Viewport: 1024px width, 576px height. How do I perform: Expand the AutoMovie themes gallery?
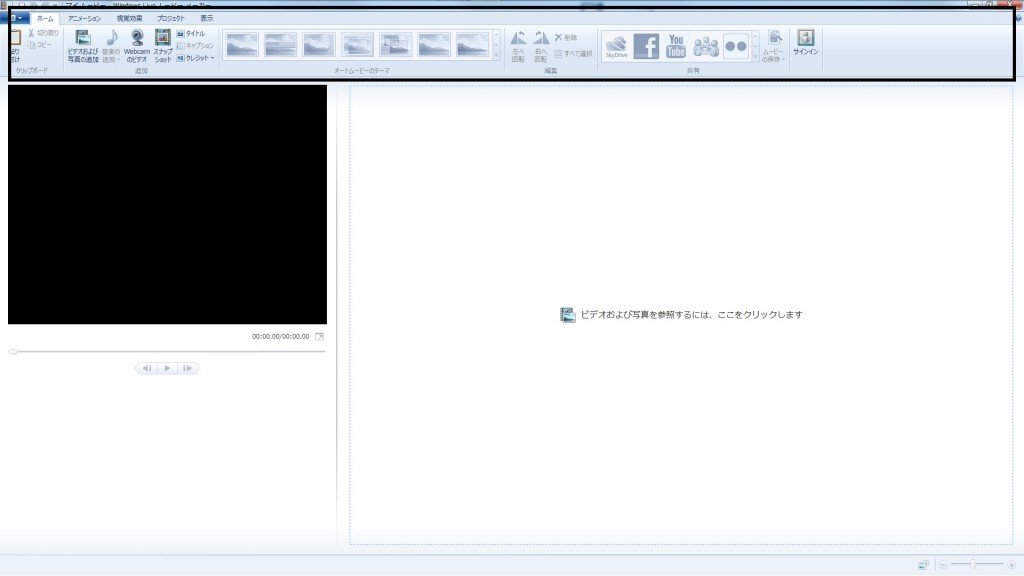tap(496, 57)
